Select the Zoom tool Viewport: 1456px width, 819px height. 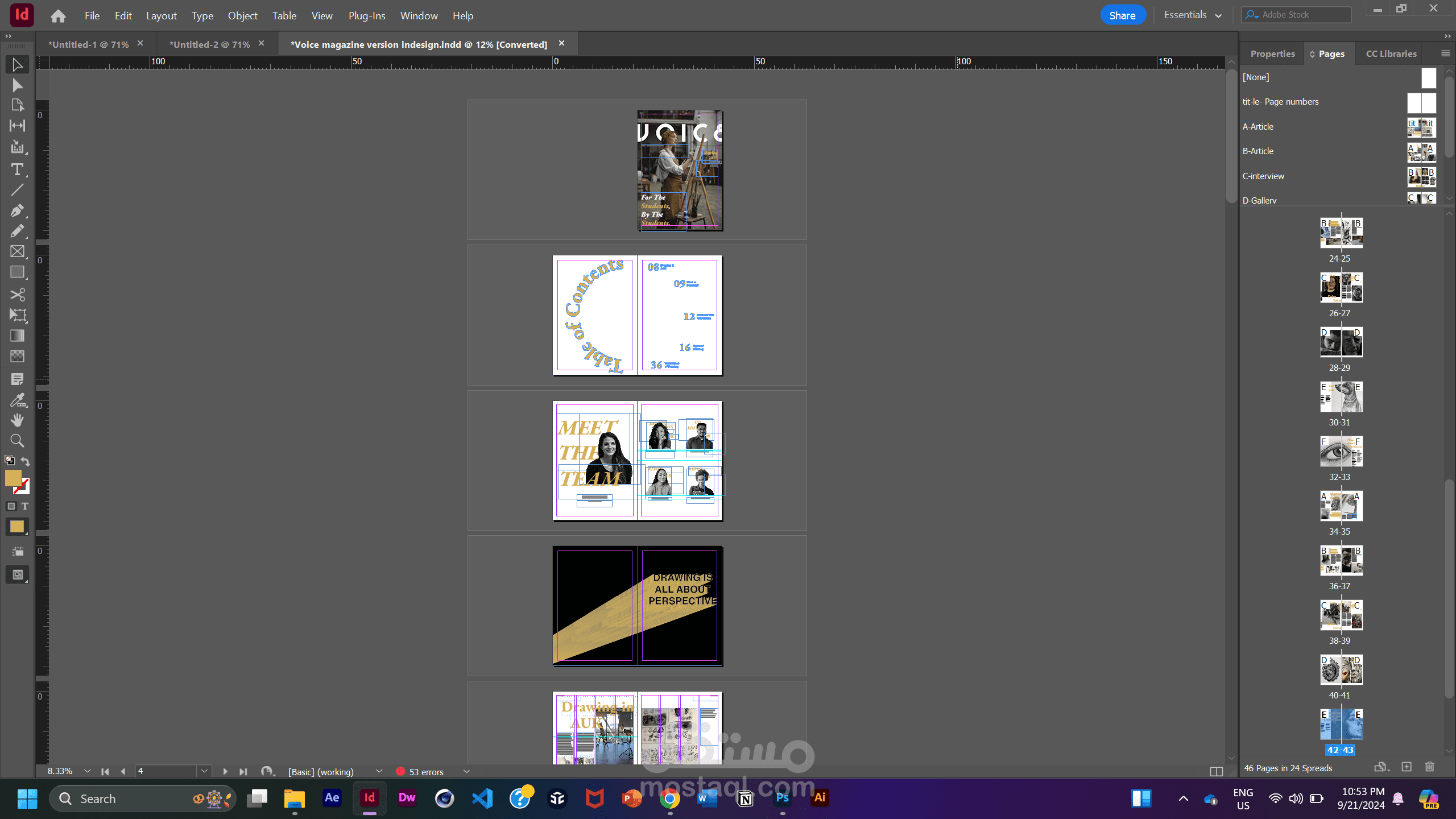tap(17, 441)
